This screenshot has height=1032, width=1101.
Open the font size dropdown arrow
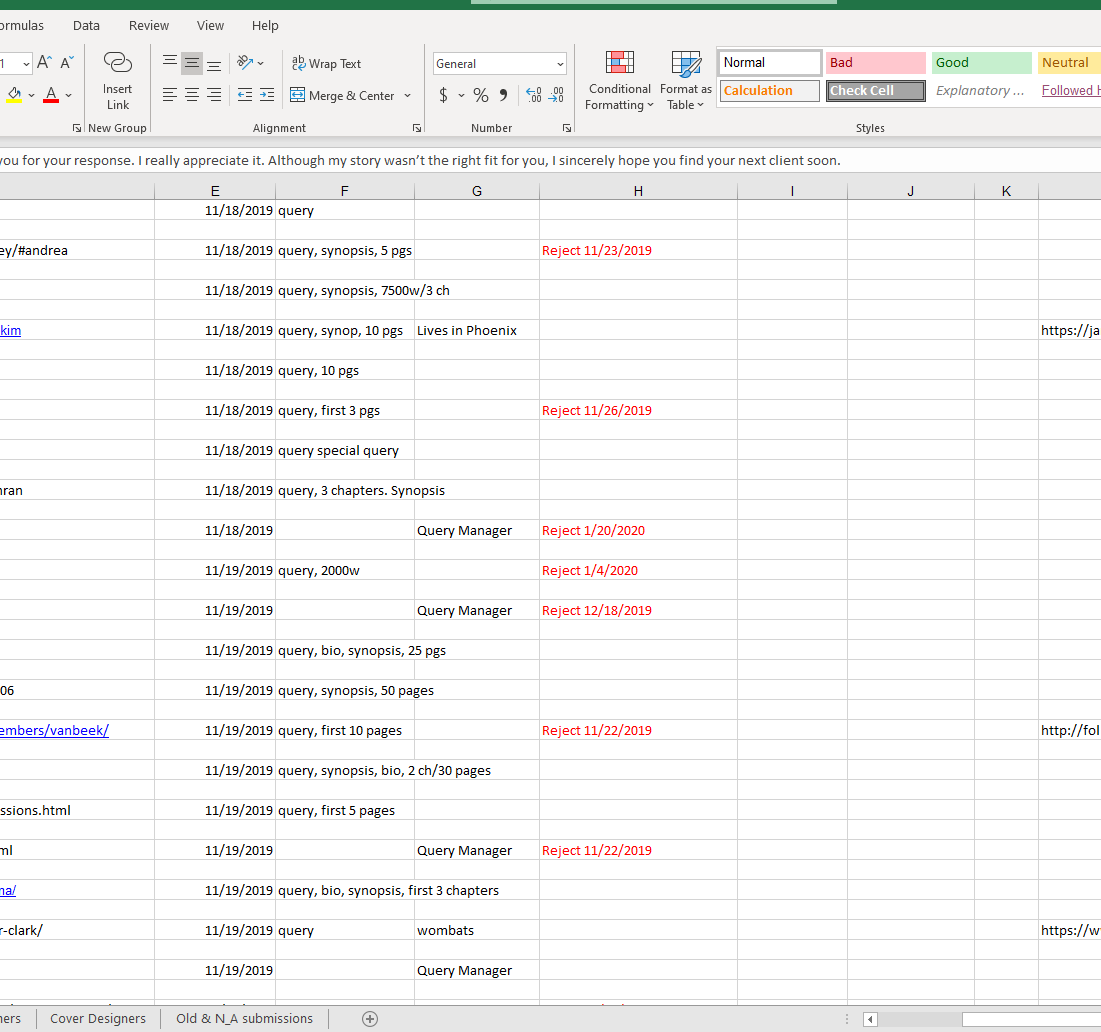(x=26, y=64)
